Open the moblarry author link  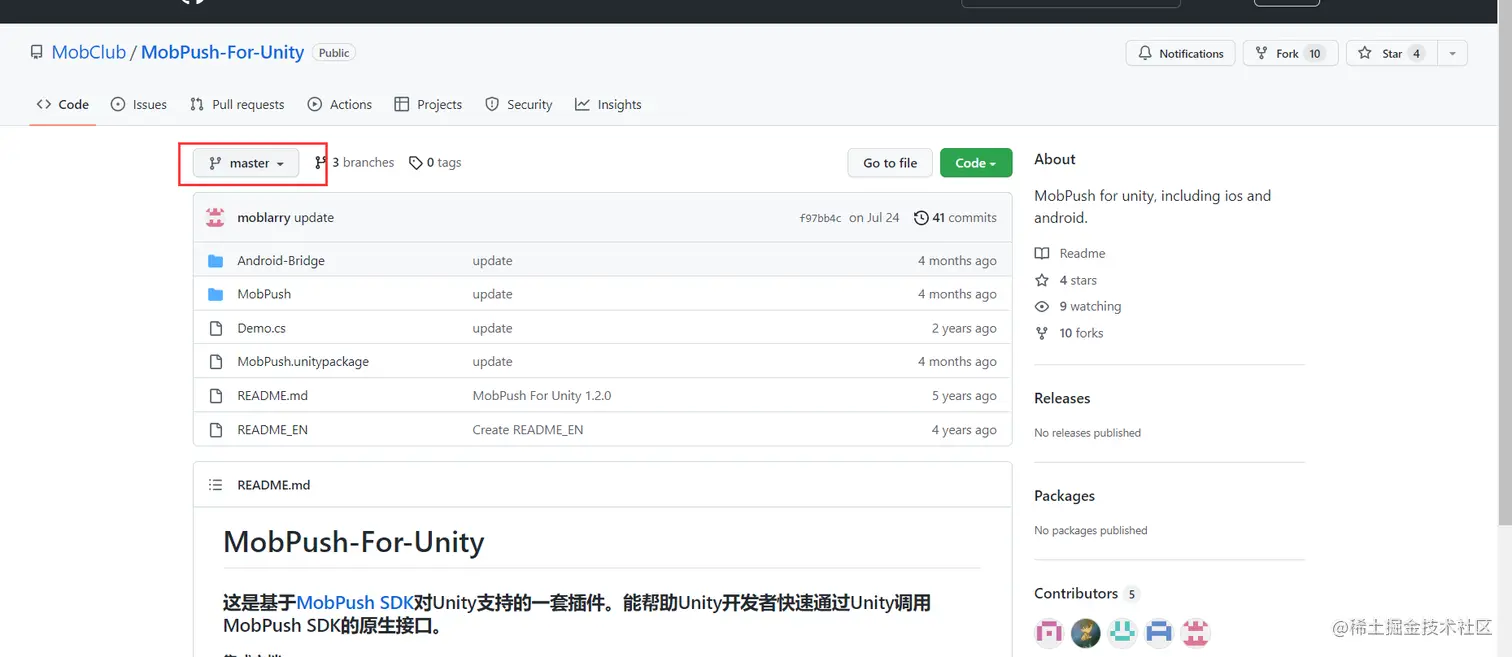263,217
